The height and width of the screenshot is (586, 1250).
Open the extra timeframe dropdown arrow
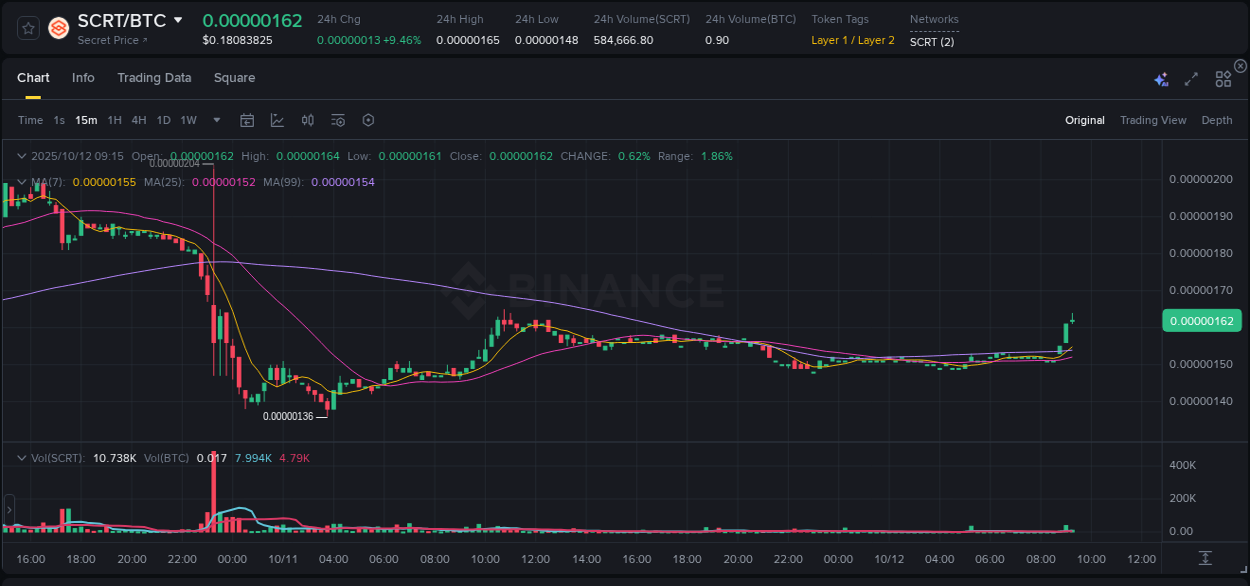[216, 120]
